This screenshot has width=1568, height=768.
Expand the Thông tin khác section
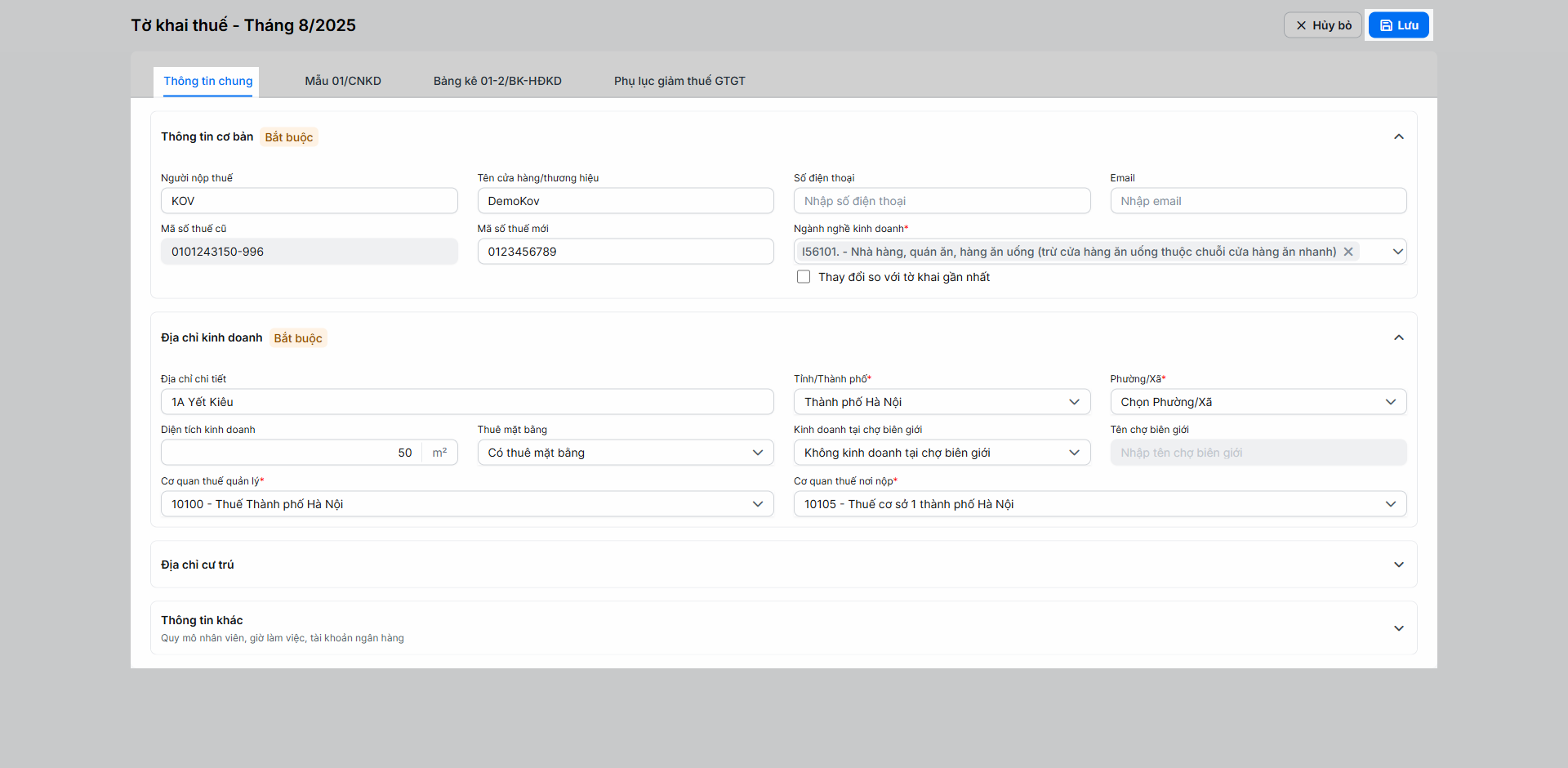[x=1398, y=628]
